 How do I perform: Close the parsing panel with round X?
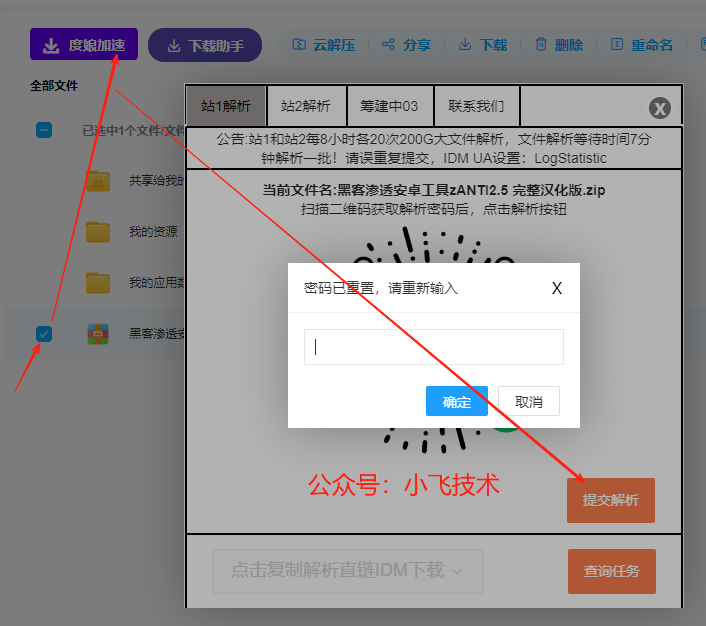click(x=659, y=109)
